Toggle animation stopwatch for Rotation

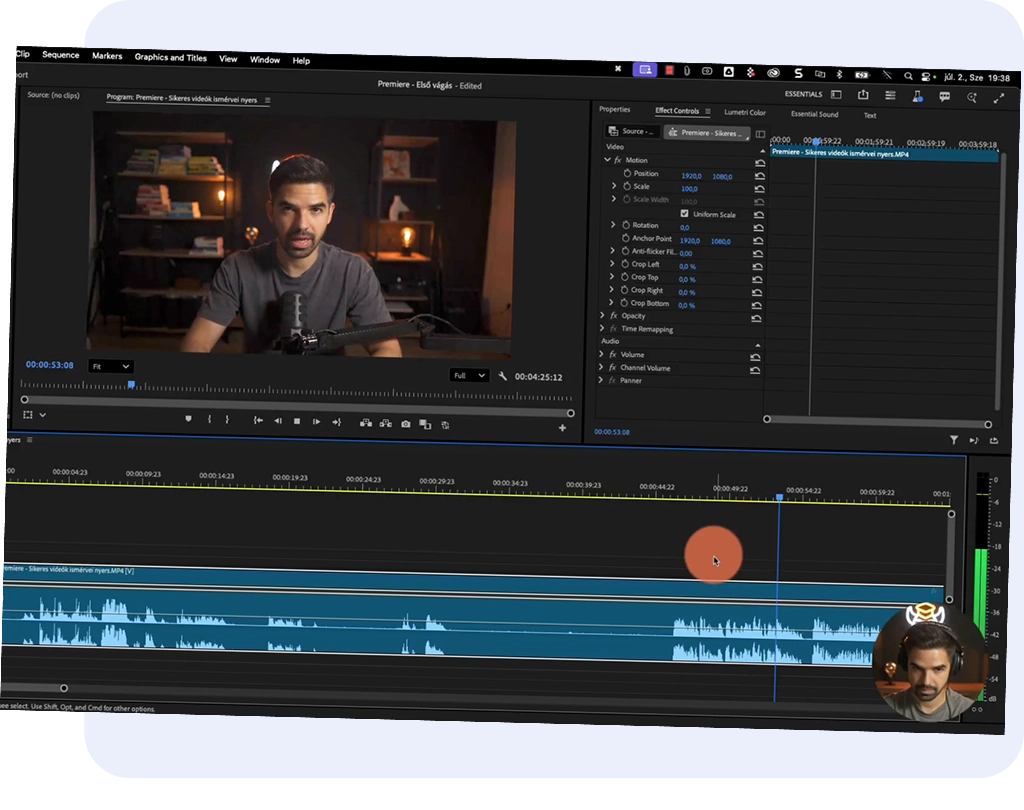tap(626, 225)
